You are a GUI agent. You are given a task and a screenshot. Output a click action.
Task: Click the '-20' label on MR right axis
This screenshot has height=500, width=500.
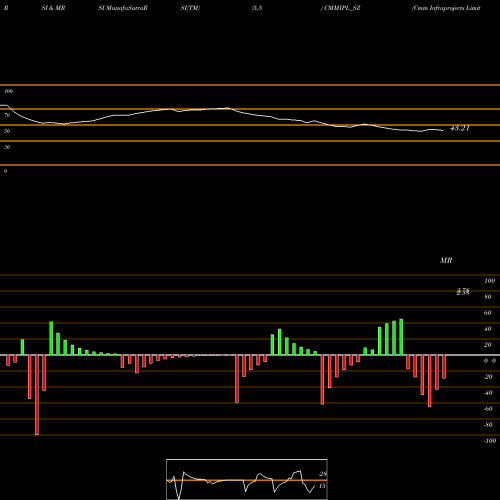pyautogui.click(x=488, y=377)
